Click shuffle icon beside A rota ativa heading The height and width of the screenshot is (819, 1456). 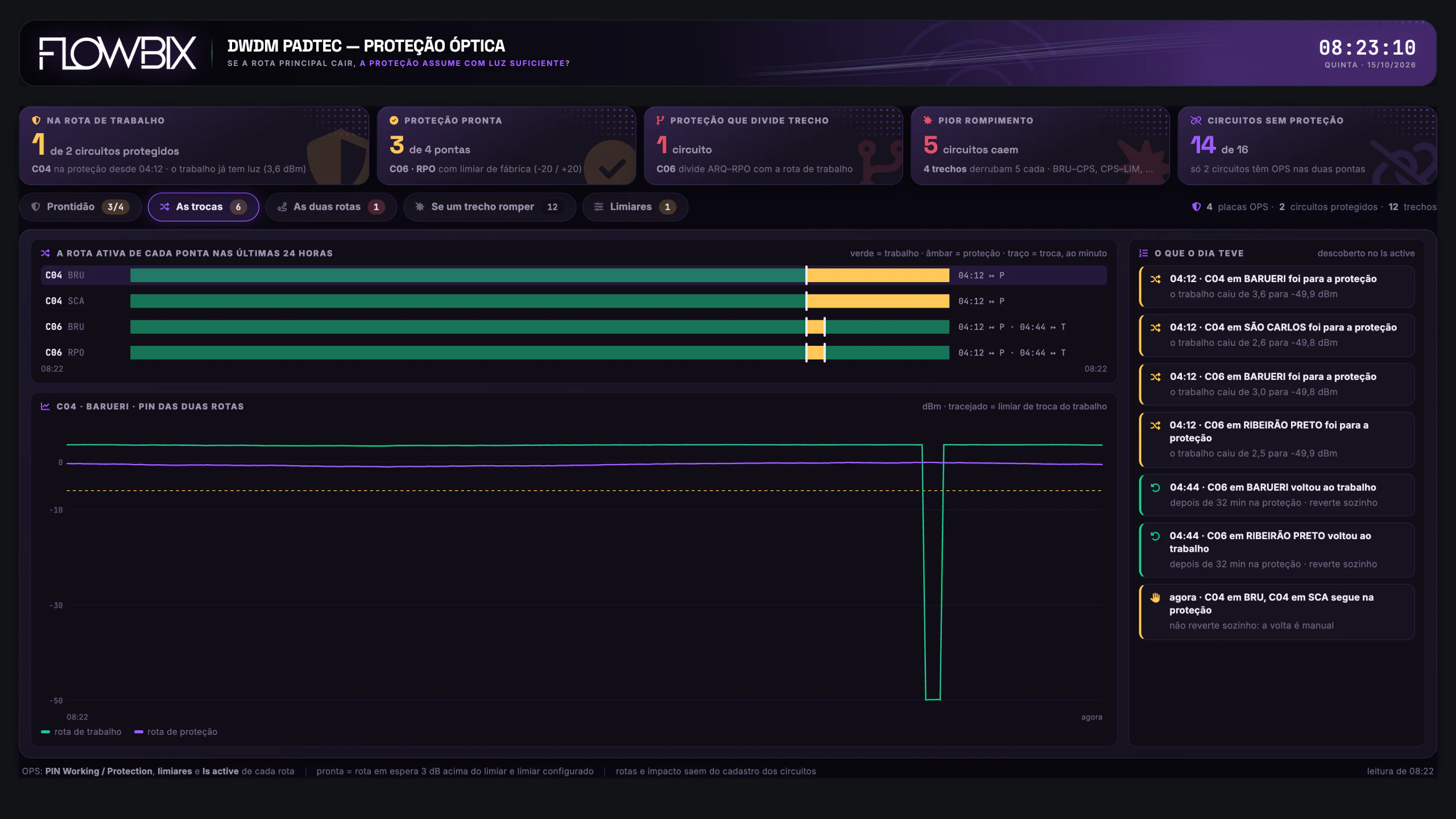tap(45, 253)
